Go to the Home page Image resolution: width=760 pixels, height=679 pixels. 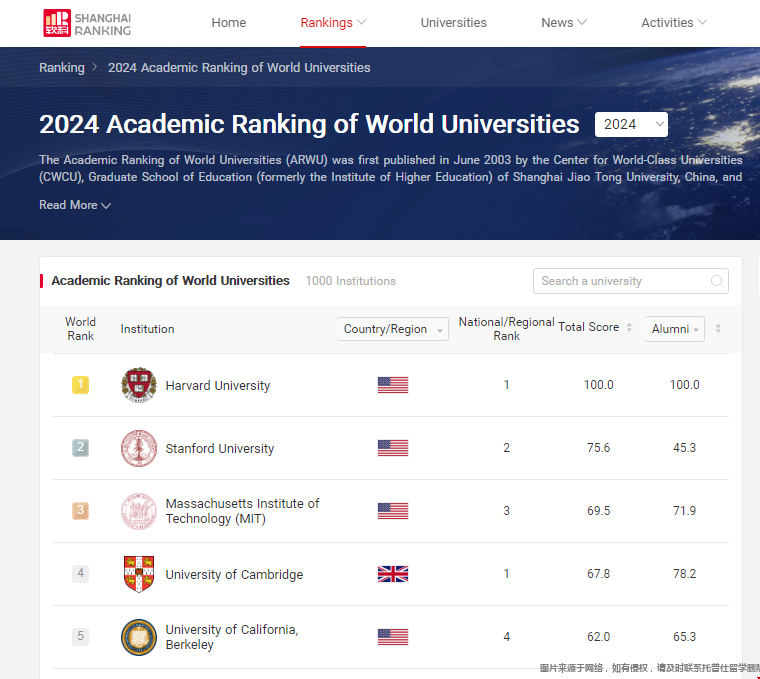pos(229,23)
